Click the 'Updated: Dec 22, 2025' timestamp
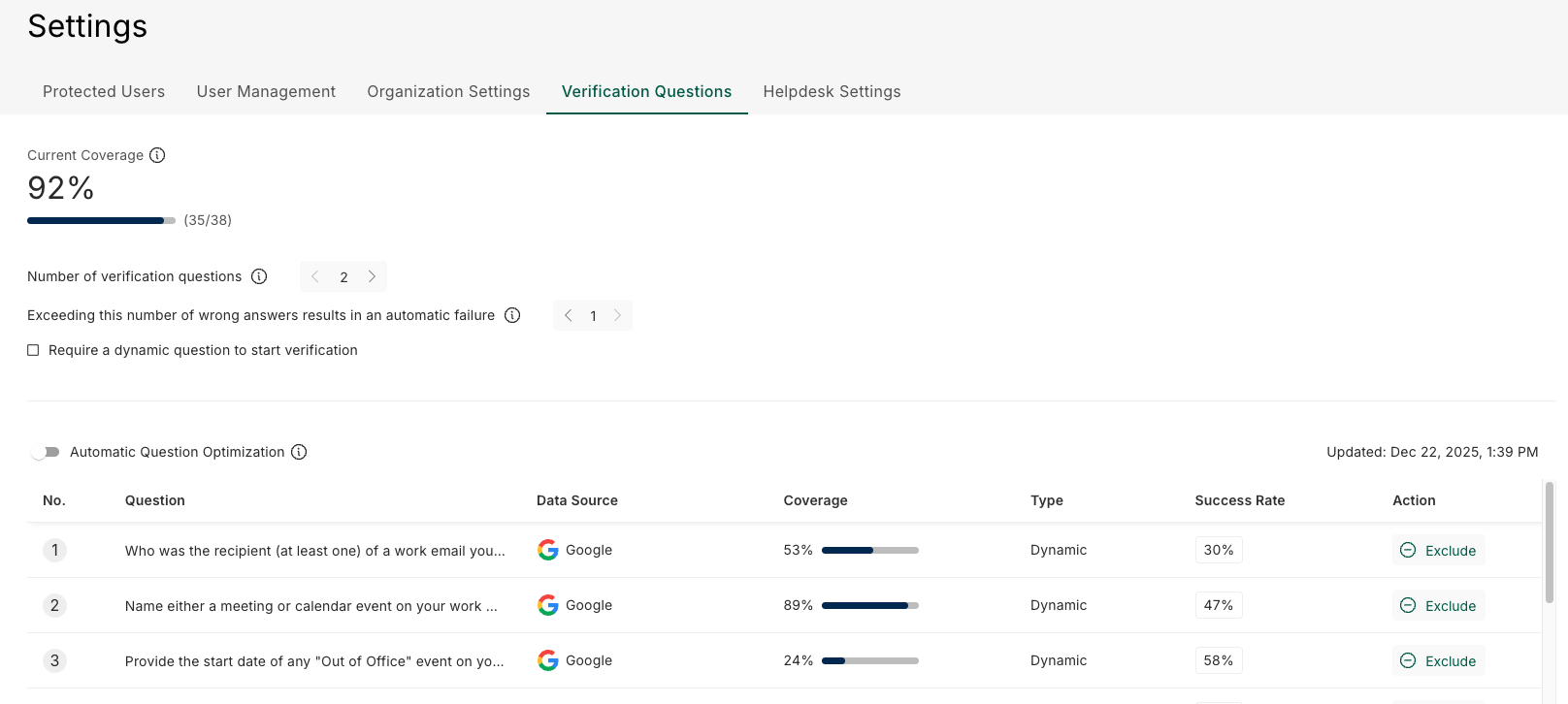The width and height of the screenshot is (1568, 704). click(x=1432, y=452)
